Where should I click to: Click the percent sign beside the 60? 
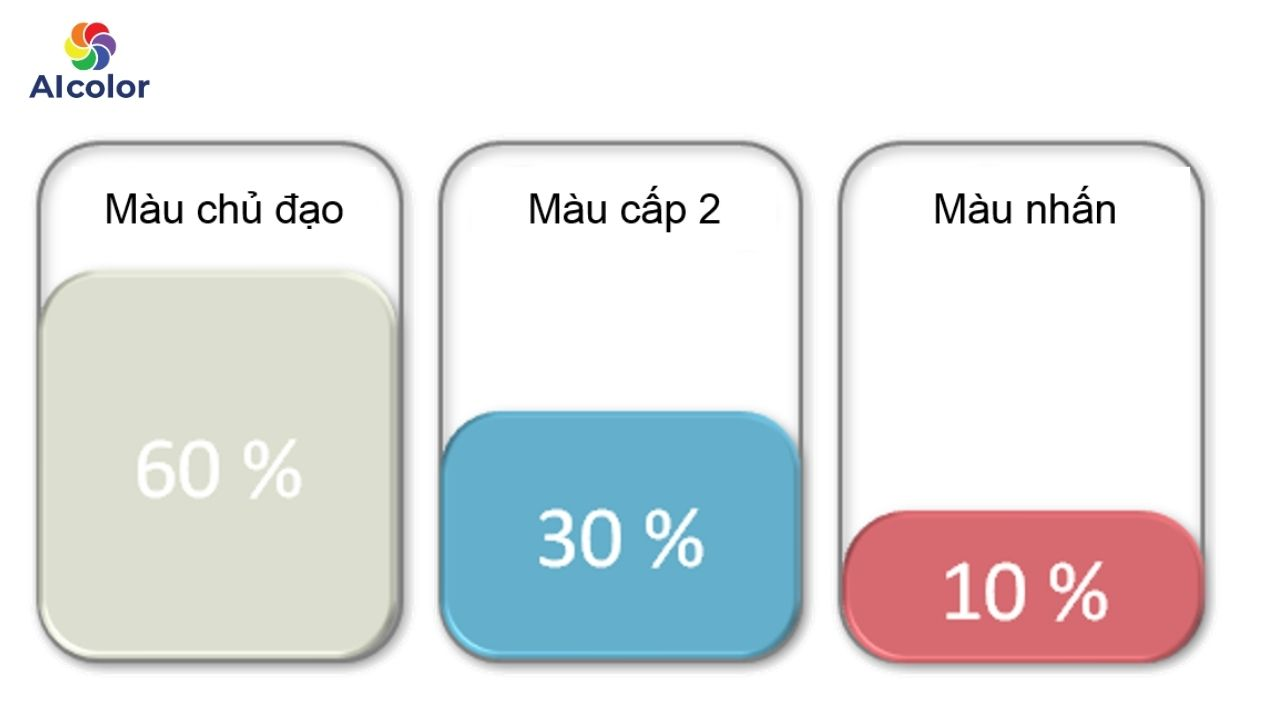point(274,469)
